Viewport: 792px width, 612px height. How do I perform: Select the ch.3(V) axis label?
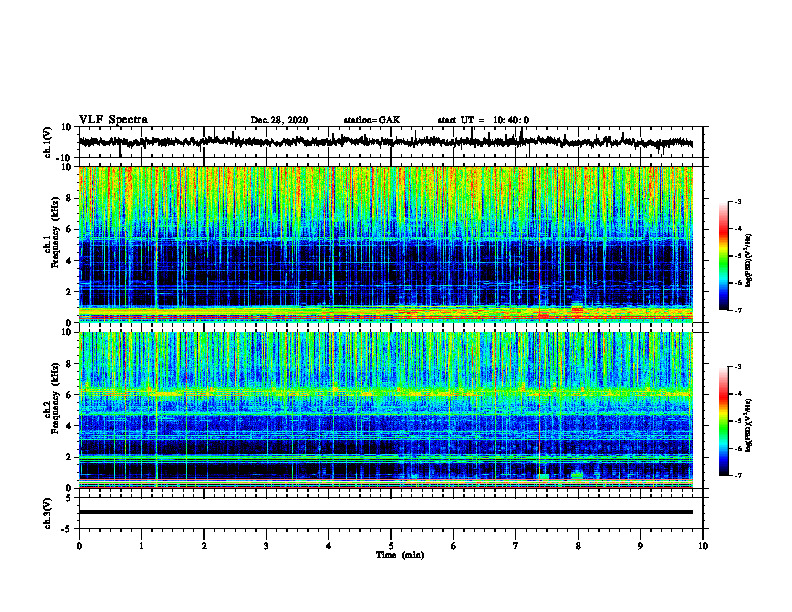pyautogui.click(x=48, y=513)
